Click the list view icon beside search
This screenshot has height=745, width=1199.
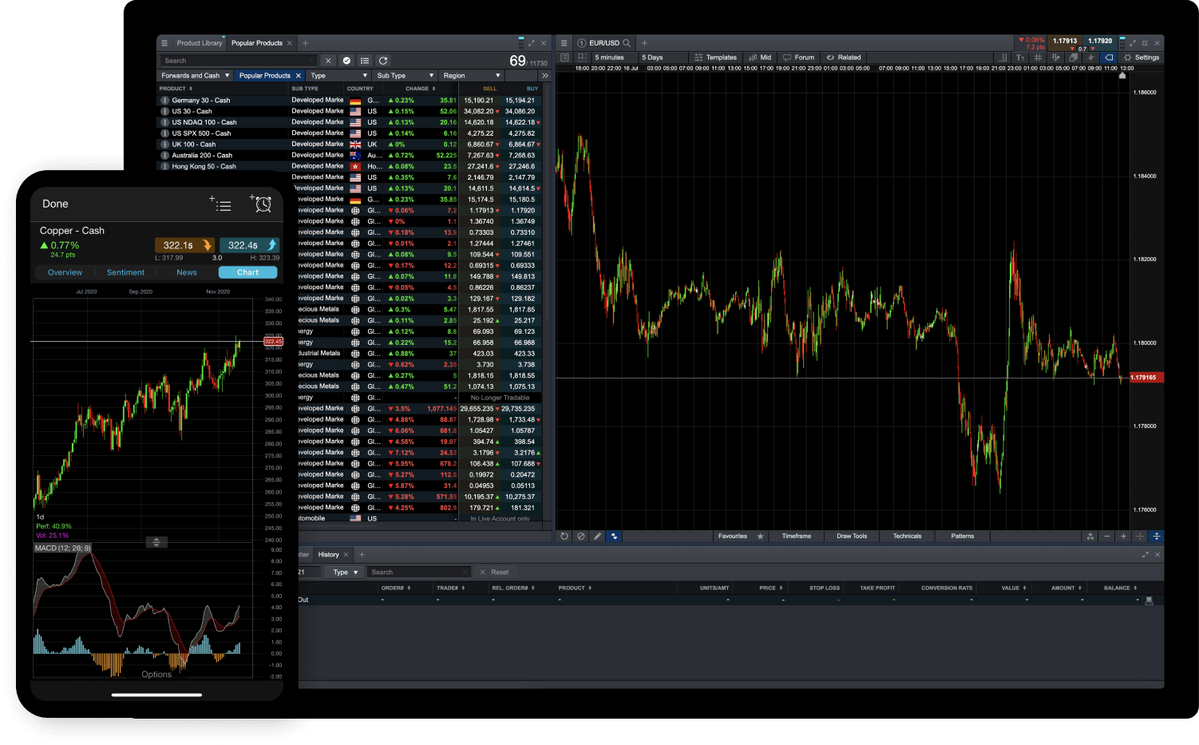click(x=365, y=61)
